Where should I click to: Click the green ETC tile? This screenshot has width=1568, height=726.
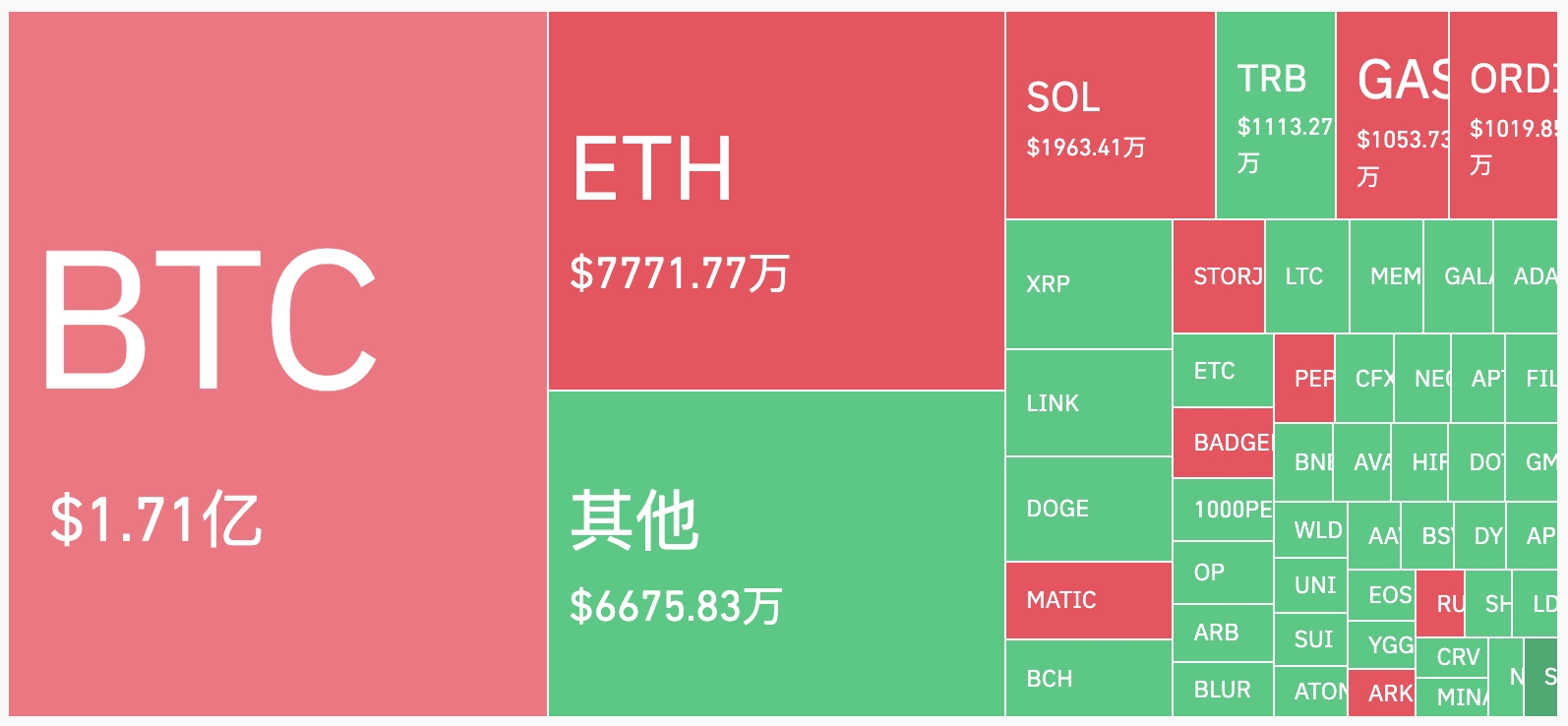coord(1222,371)
